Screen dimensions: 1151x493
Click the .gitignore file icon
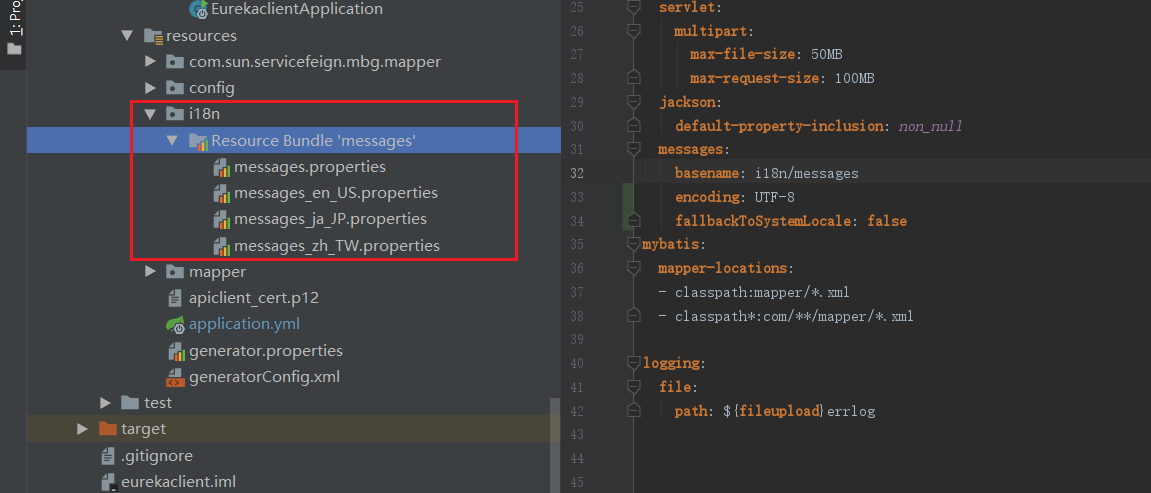[108, 456]
